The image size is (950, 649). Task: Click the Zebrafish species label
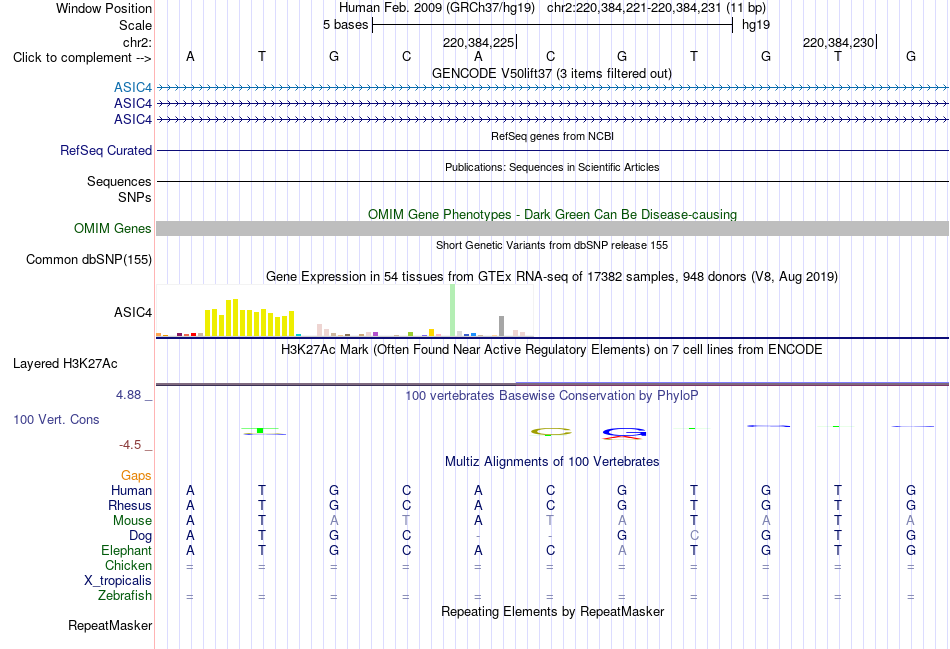click(x=125, y=596)
